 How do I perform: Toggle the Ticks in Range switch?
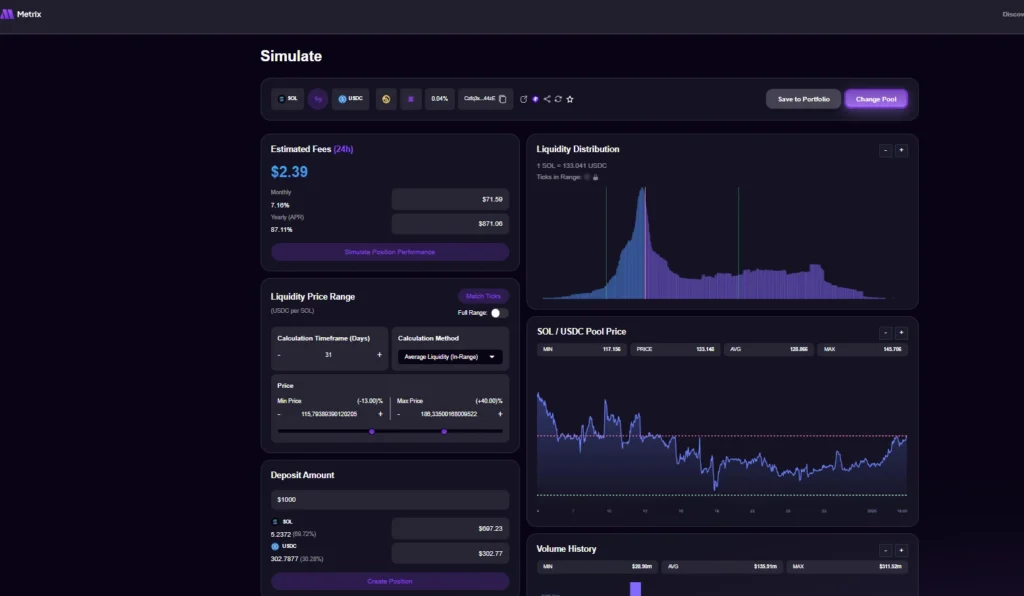[587, 177]
